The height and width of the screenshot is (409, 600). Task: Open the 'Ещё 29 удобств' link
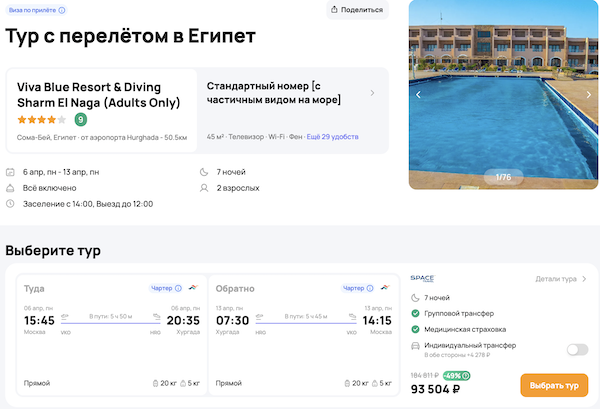coord(332,136)
